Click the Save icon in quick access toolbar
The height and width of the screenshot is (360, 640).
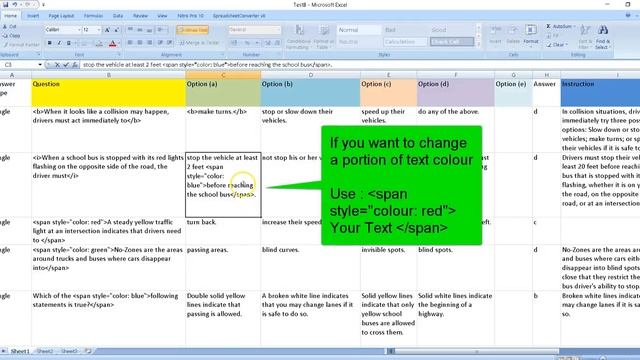tap(5, 4)
